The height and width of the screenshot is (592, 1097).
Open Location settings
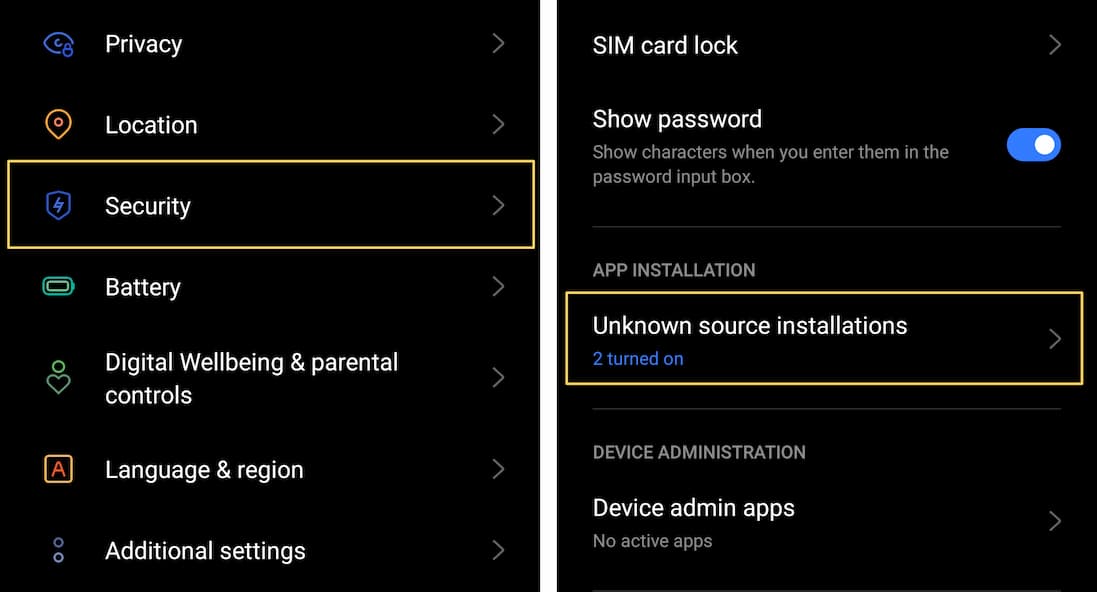[151, 125]
